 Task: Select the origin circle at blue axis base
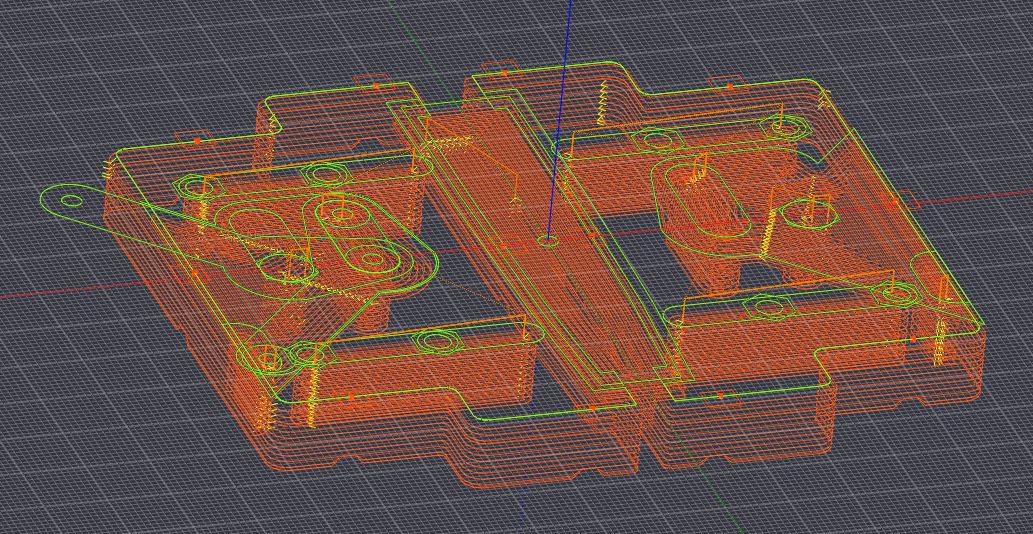tap(546, 240)
